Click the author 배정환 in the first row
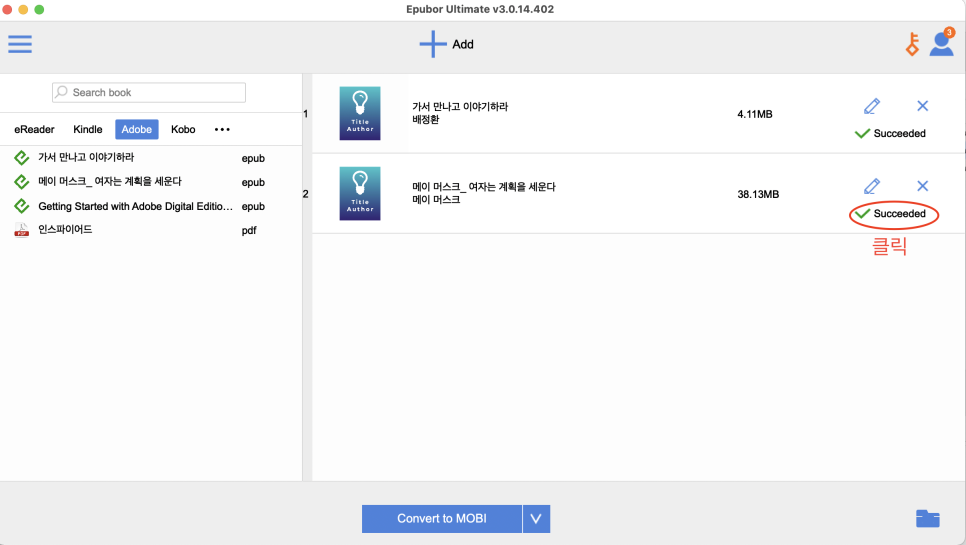This screenshot has height=545, width=966. coord(426,119)
